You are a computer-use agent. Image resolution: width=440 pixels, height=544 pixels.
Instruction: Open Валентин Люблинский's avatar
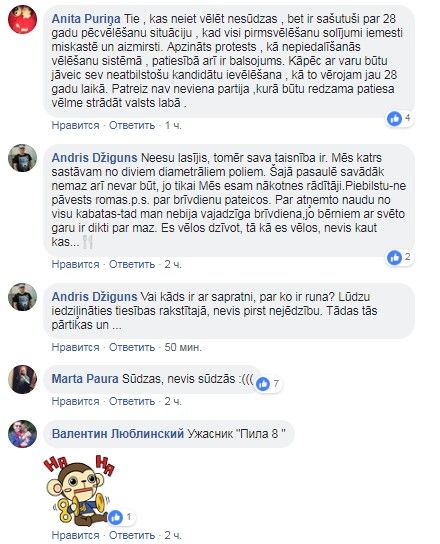point(23,434)
